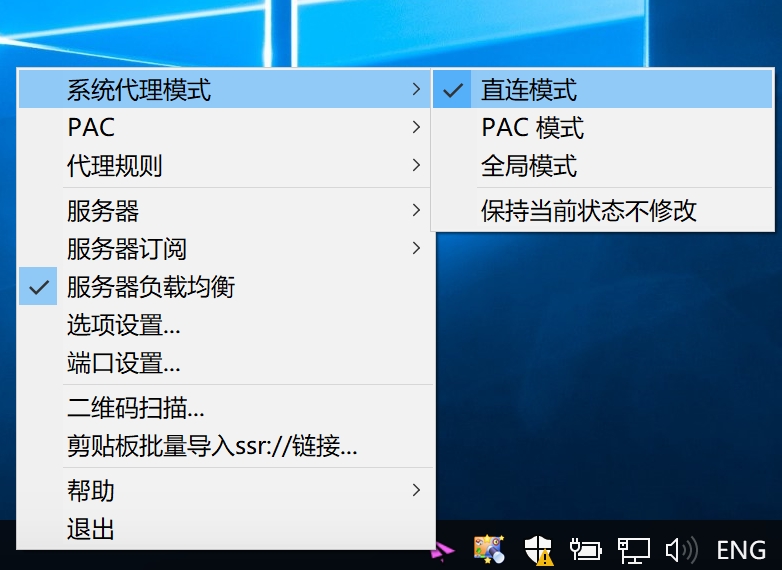Click the battery power tray icon
782x570 pixels.
(585, 548)
